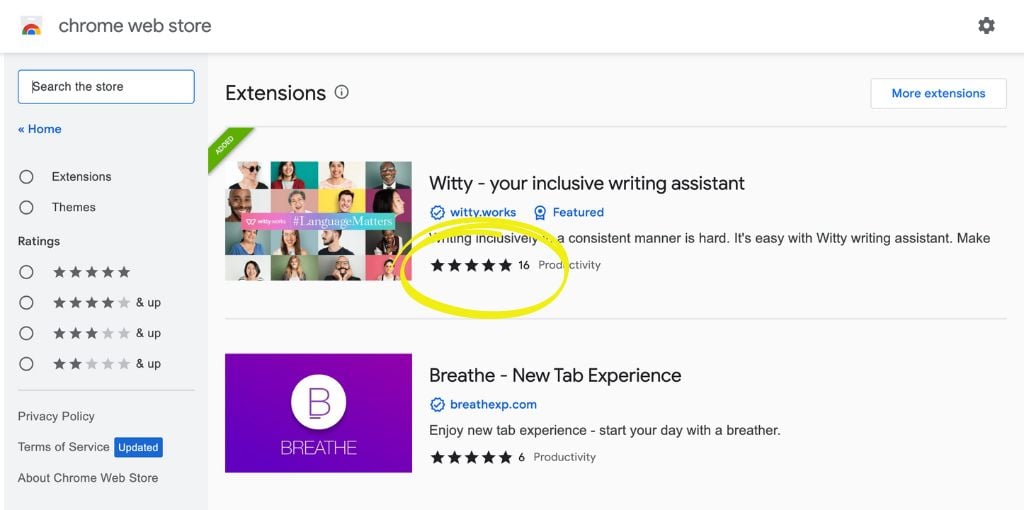Go back via the Home link
This screenshot has height=510, width=1024.
(40, 129)
